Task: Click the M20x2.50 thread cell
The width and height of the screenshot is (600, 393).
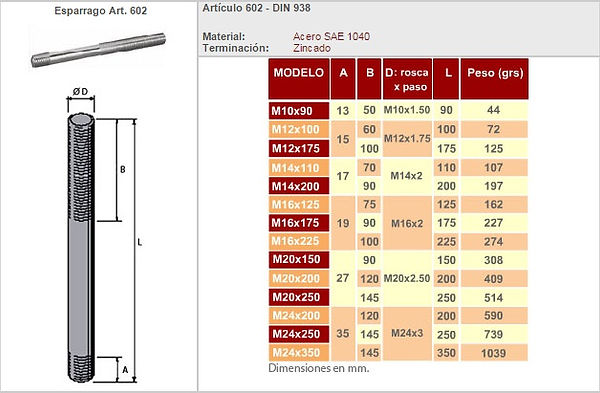Action: pos(407,279)
